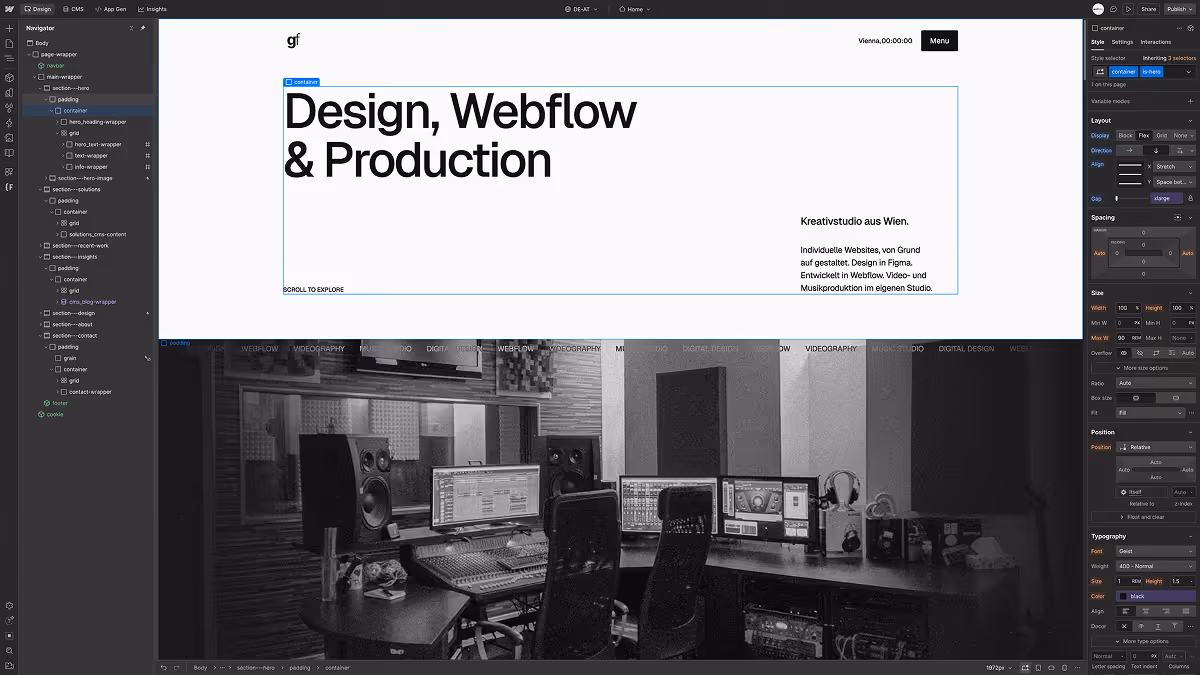Switch to the App Gen tab

(110, 9)
